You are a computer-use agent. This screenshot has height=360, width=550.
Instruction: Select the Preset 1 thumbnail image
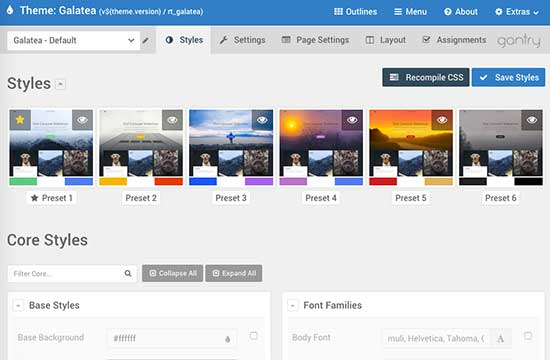coord(51,143)
